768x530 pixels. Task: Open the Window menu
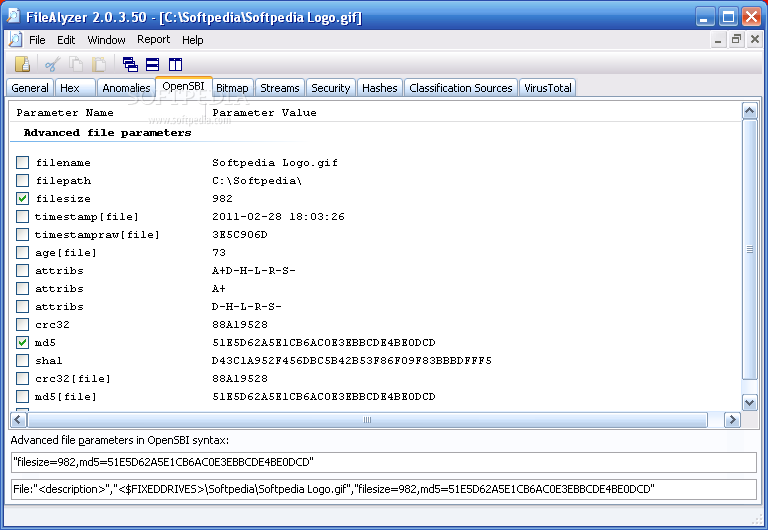pyautogui.click(x=106, y=40)
